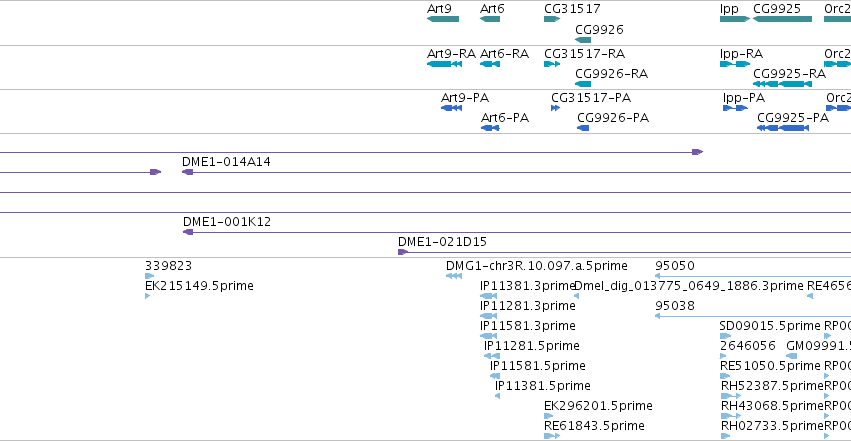
Task: Click the DME1-014A14 BAC clone label
Action: (x=226, y=162)
